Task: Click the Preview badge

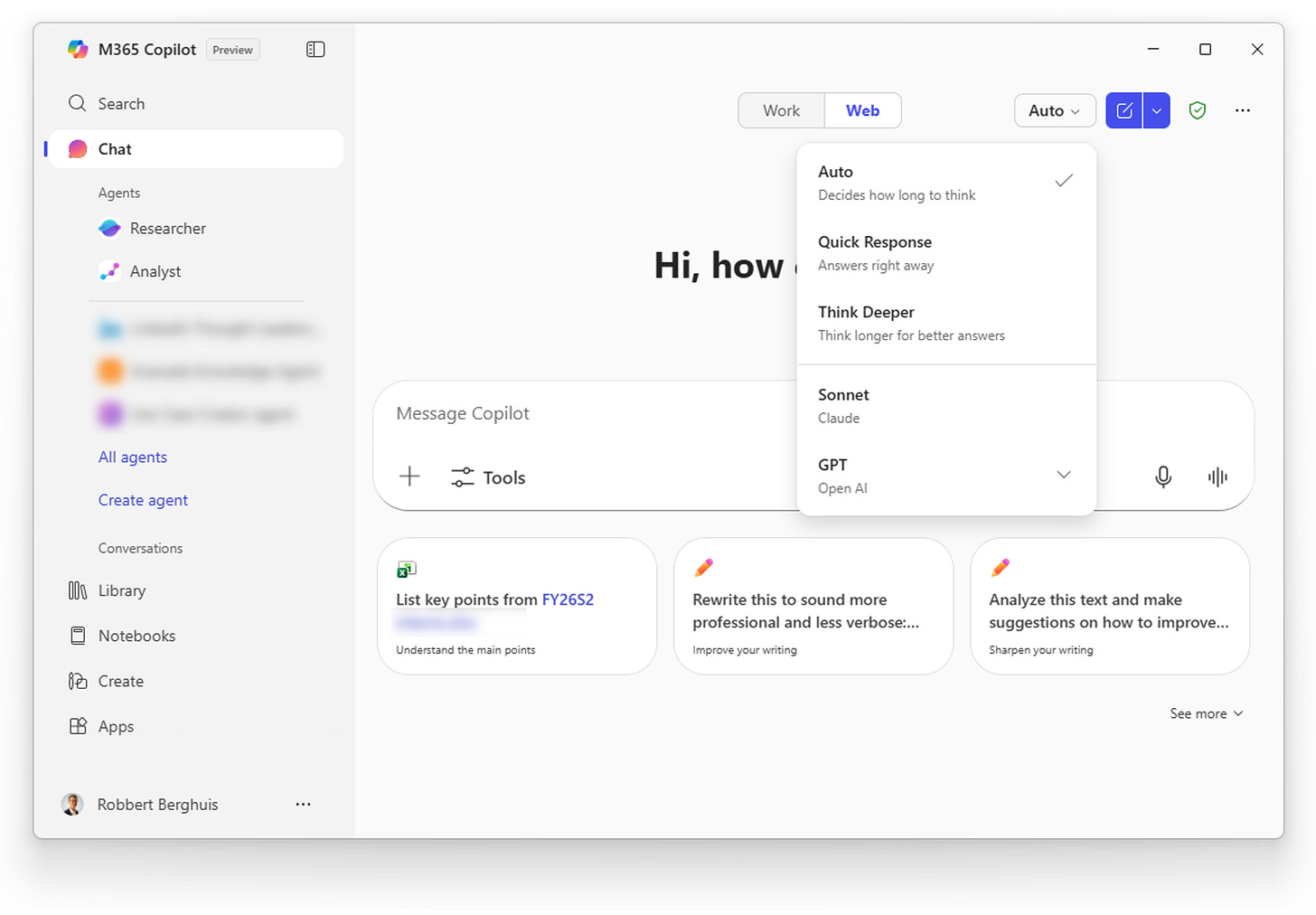Action: [x=232, y=50]
